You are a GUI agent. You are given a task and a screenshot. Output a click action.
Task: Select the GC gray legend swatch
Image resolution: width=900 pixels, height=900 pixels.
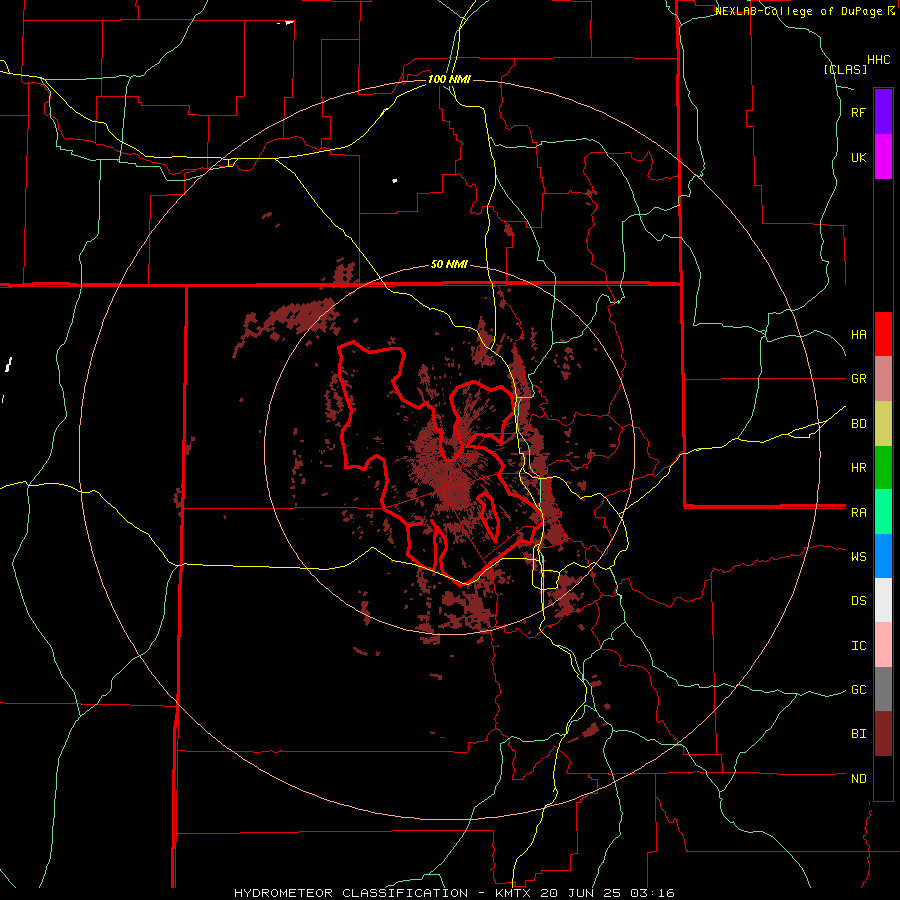coord(883,689)
